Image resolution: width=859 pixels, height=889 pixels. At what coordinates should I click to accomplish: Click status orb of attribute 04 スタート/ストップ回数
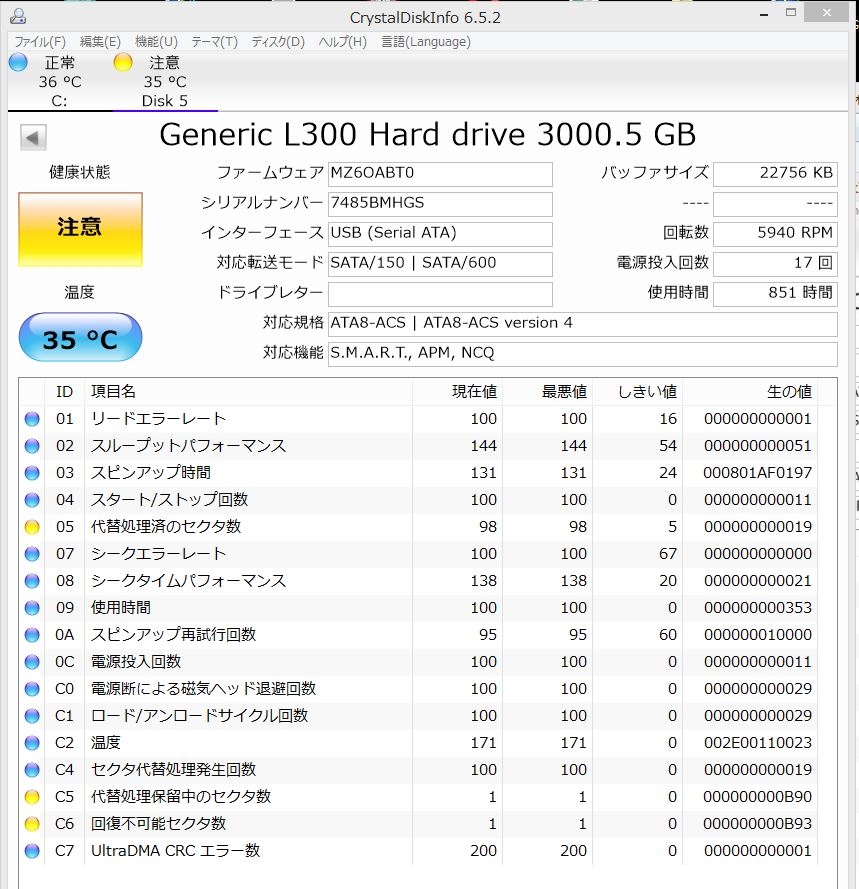(x=32, y=500)
